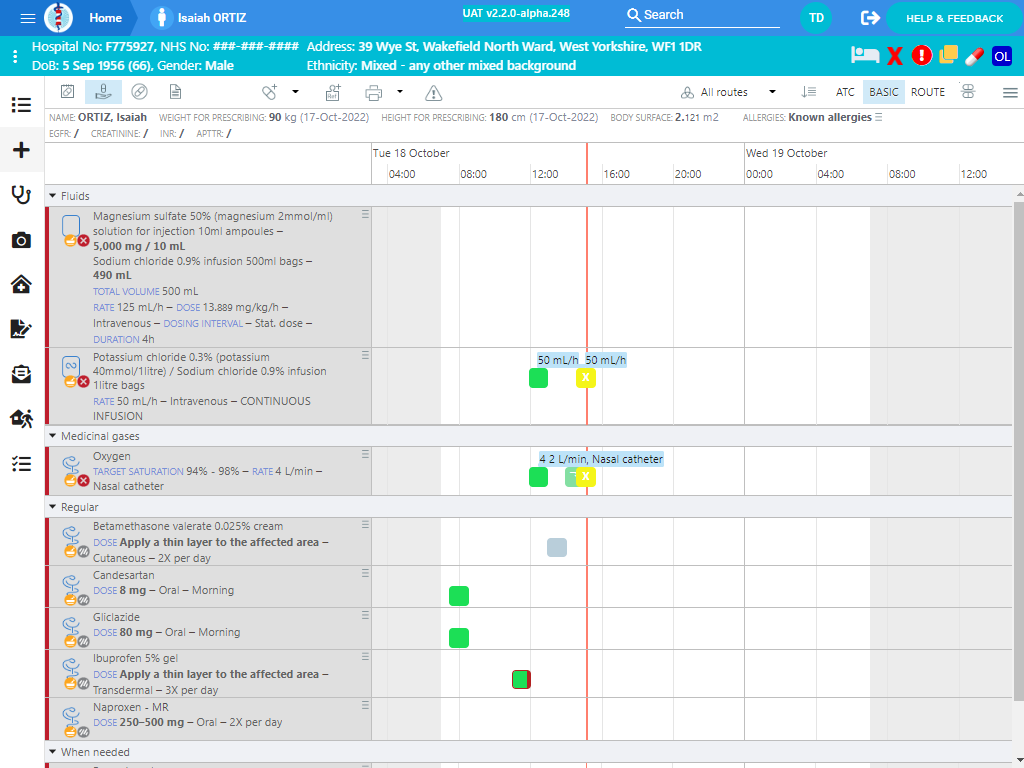
Task: Open dropdown arrow next to printer
Action: [x=400, y=92]
